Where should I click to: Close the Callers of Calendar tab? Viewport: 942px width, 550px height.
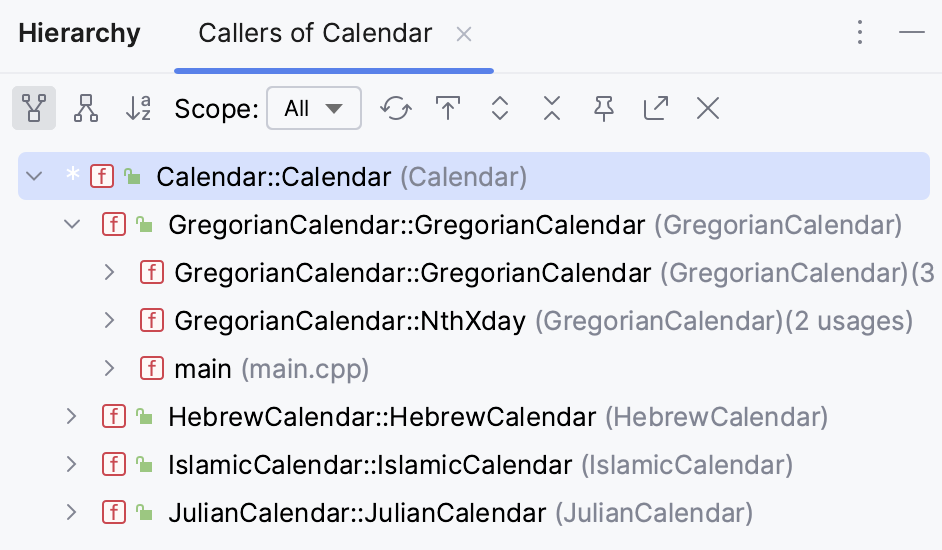[x=464, y=34]
